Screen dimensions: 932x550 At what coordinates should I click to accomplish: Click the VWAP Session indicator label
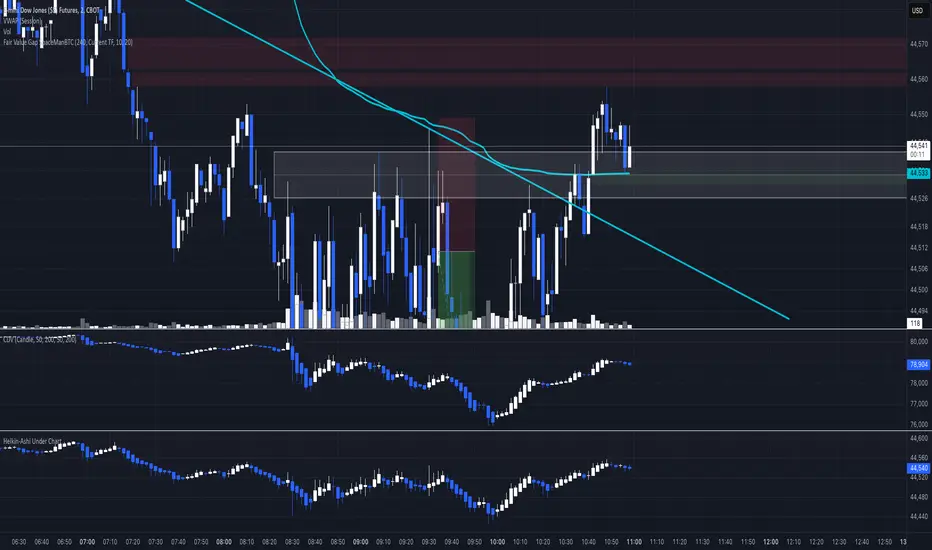point(23,21)
